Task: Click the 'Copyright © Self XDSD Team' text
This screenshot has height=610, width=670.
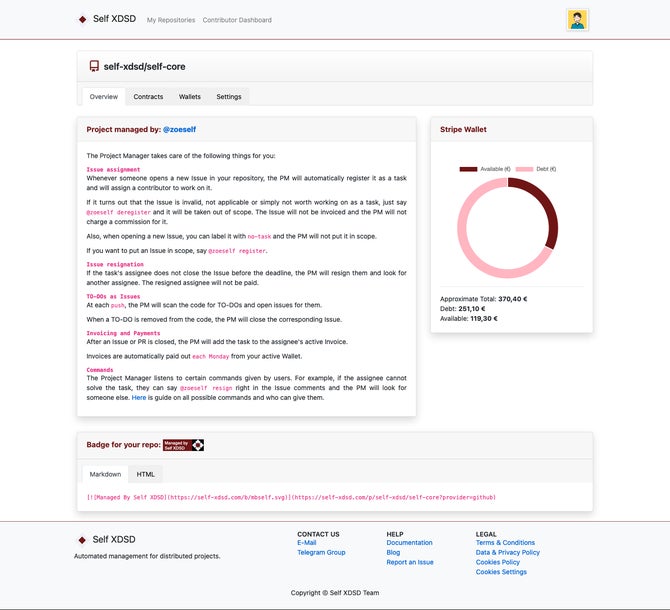Action: point(335,593)
